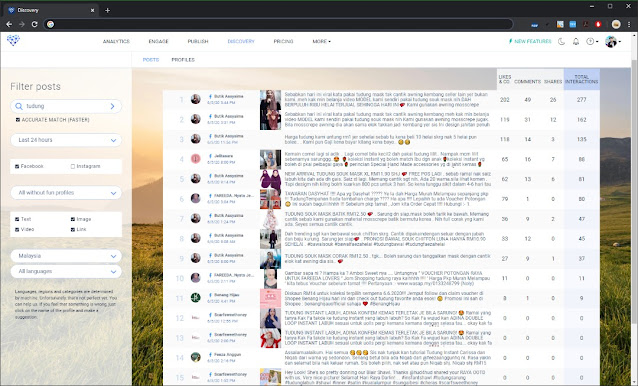638x386 pixels.
Task: Sort by COMMENTS column header
Action: (x=527, y=81)
